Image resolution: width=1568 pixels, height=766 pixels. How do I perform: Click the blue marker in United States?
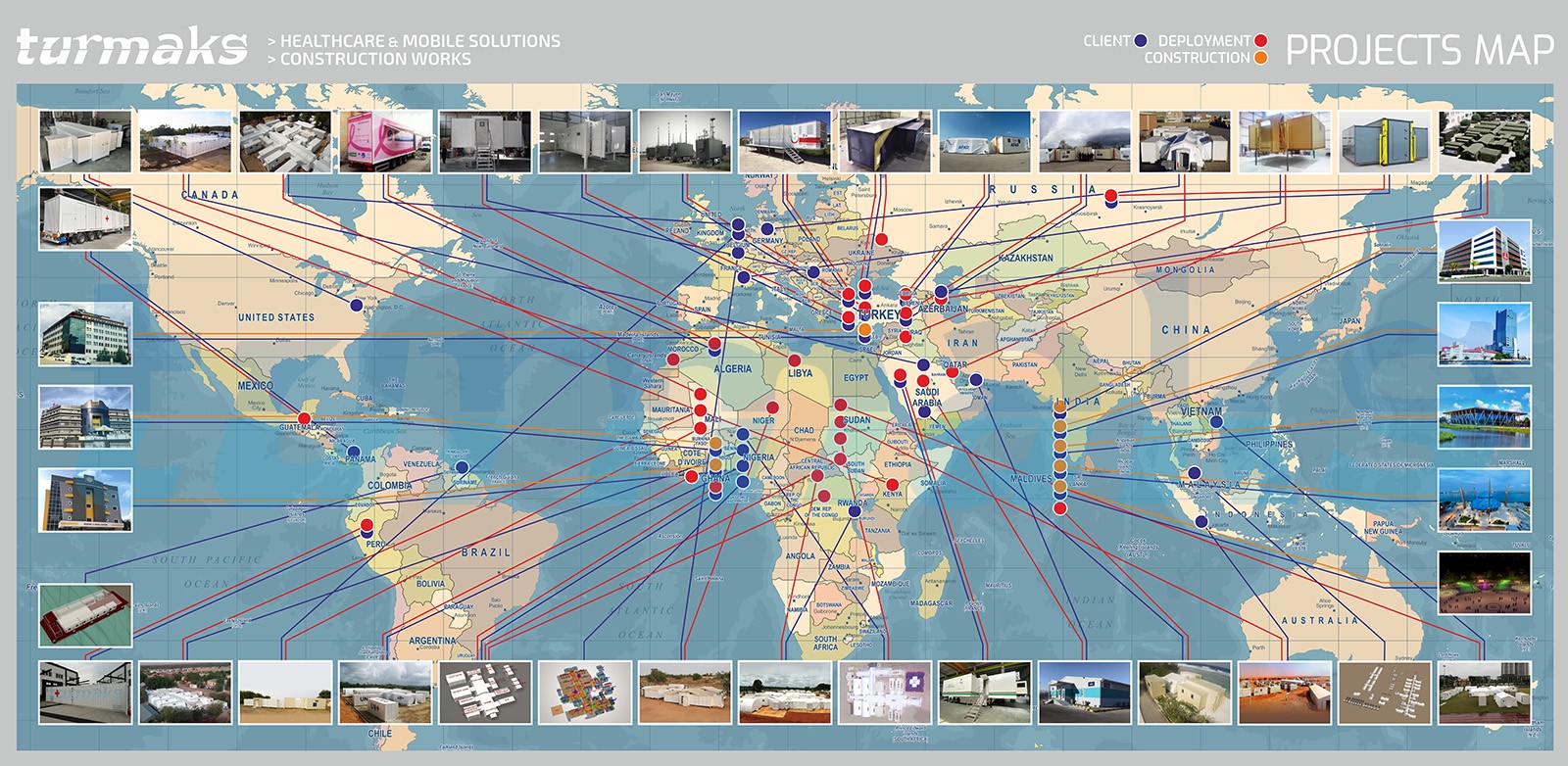tap(357, 306)
